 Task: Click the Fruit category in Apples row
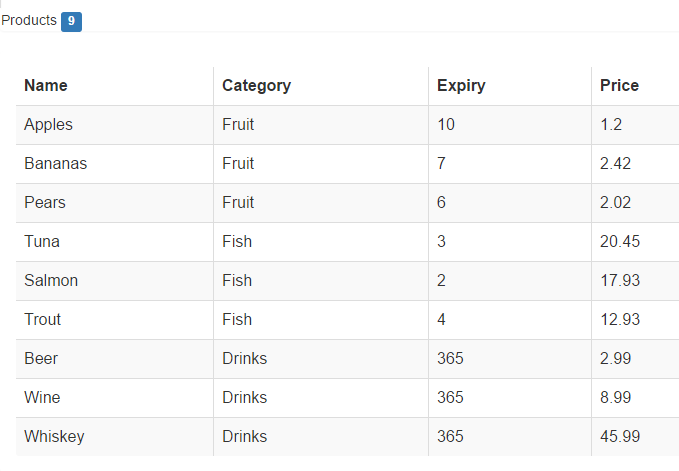tap(238, 125)
